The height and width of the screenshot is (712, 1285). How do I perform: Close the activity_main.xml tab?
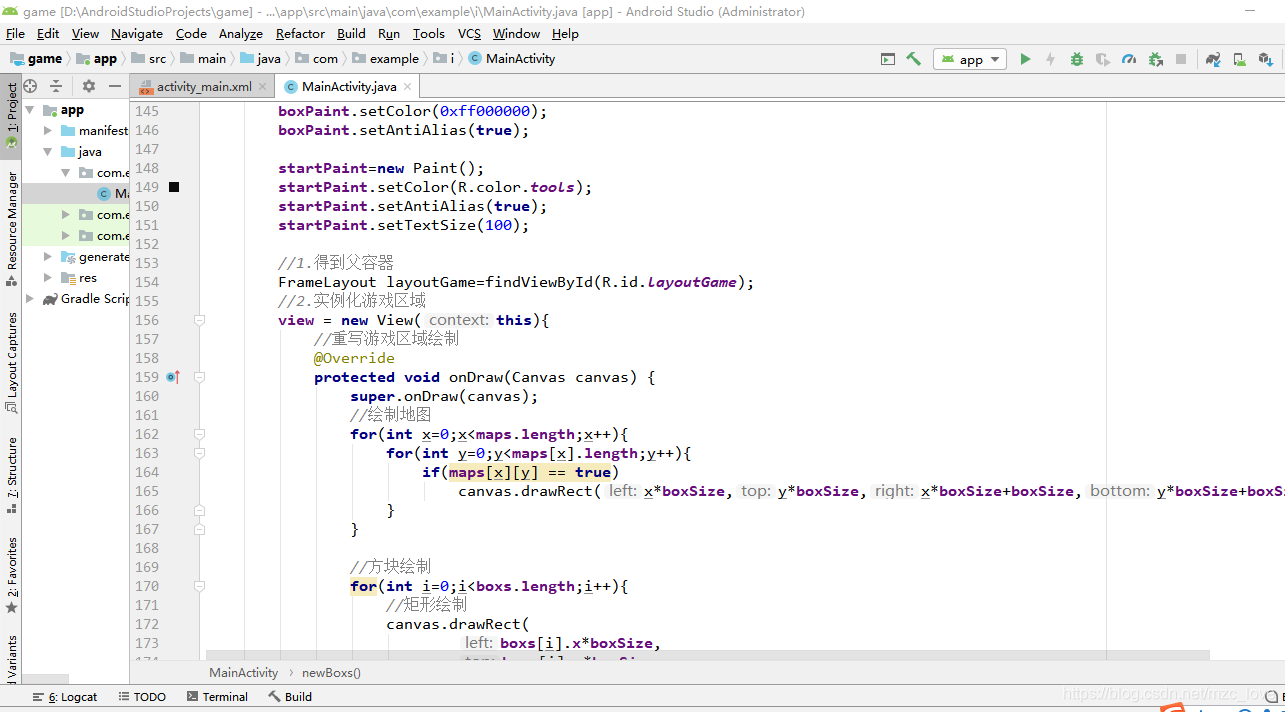[x=263, y=87]
